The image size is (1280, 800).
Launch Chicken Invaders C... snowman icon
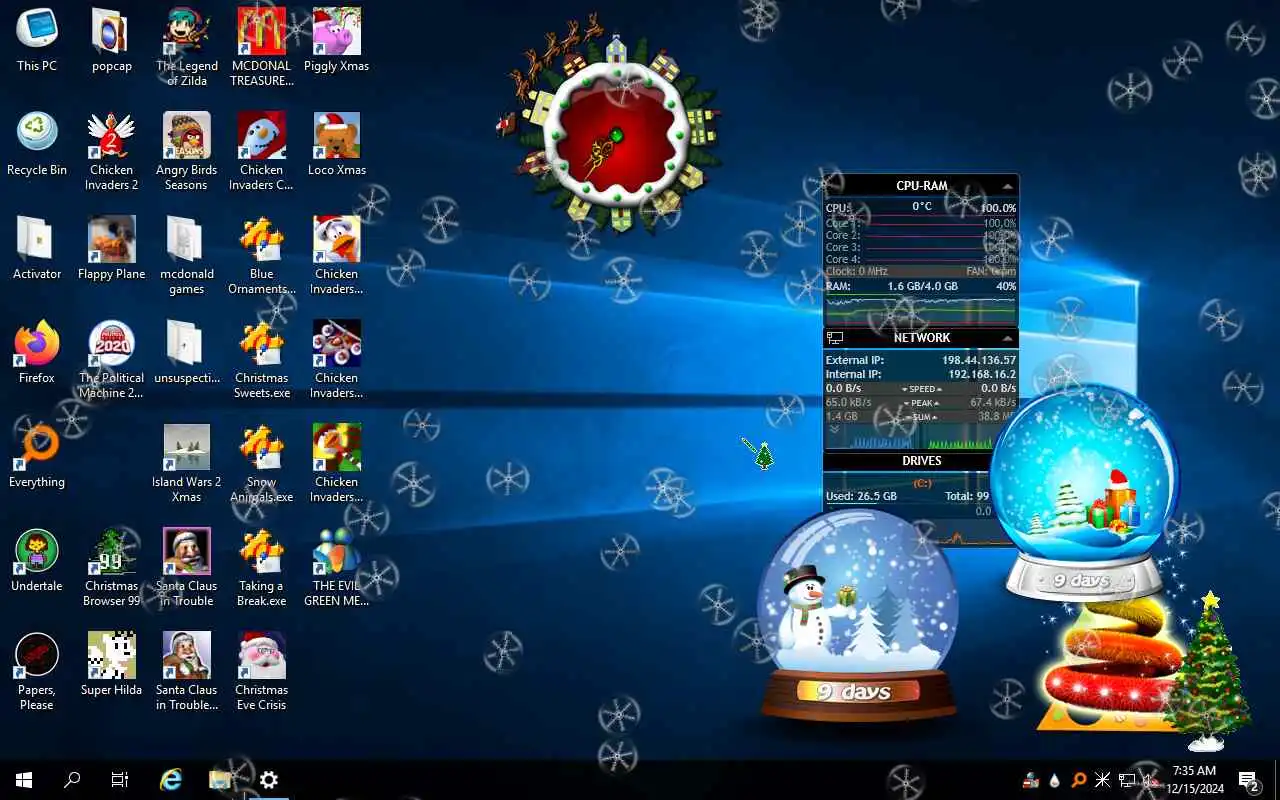(262, 151)
